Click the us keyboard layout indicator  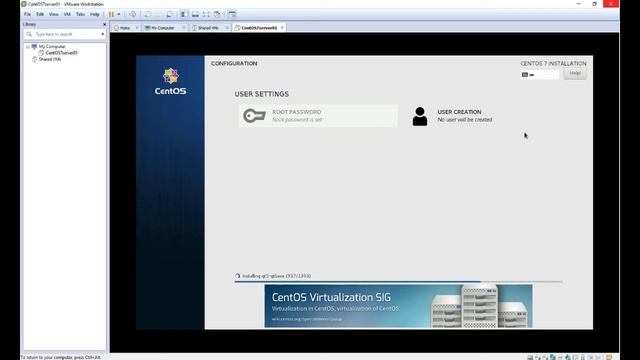point(540,75)
